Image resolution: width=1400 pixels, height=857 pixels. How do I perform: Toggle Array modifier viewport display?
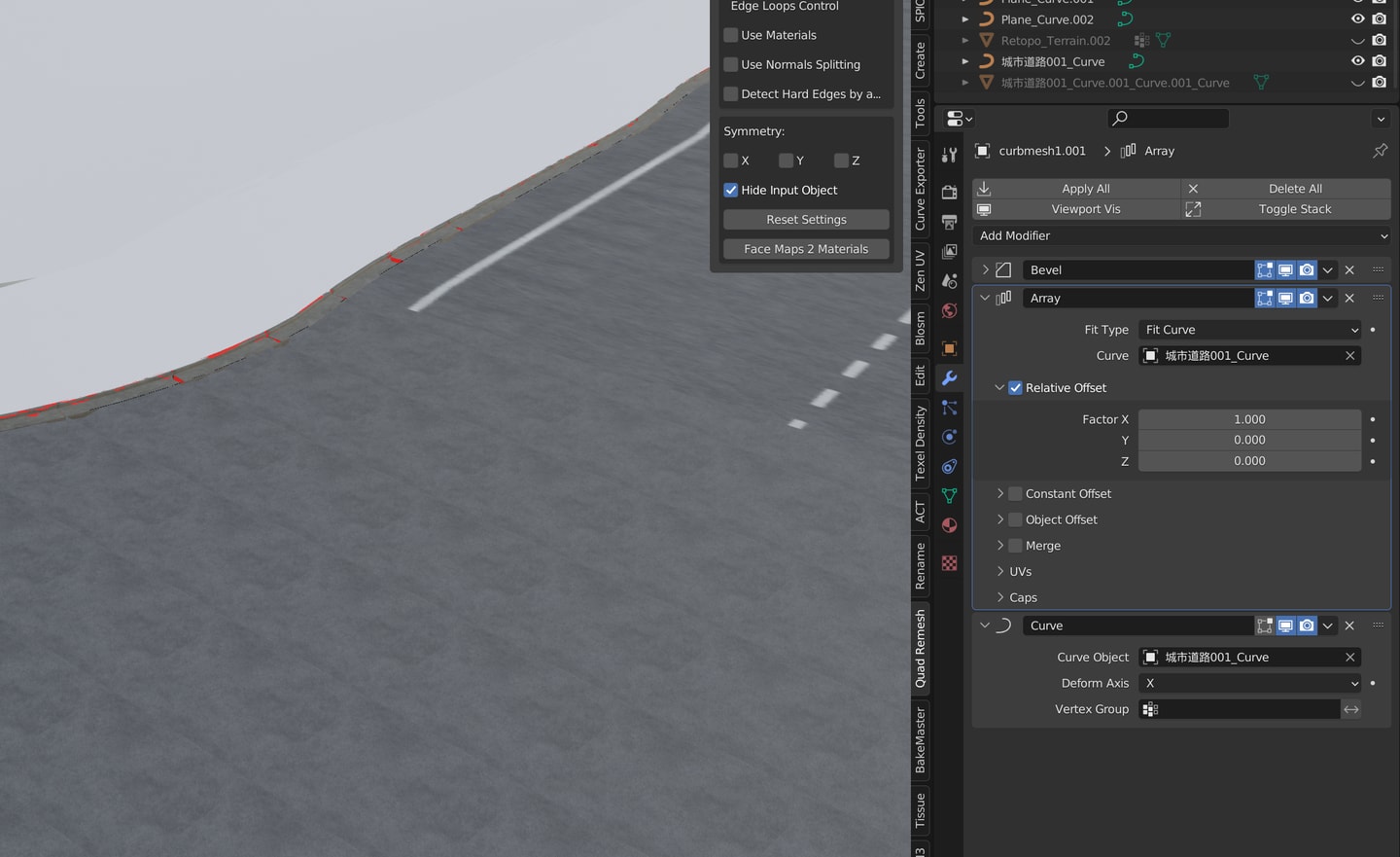pyautogui.click(x=1285, y=298)
